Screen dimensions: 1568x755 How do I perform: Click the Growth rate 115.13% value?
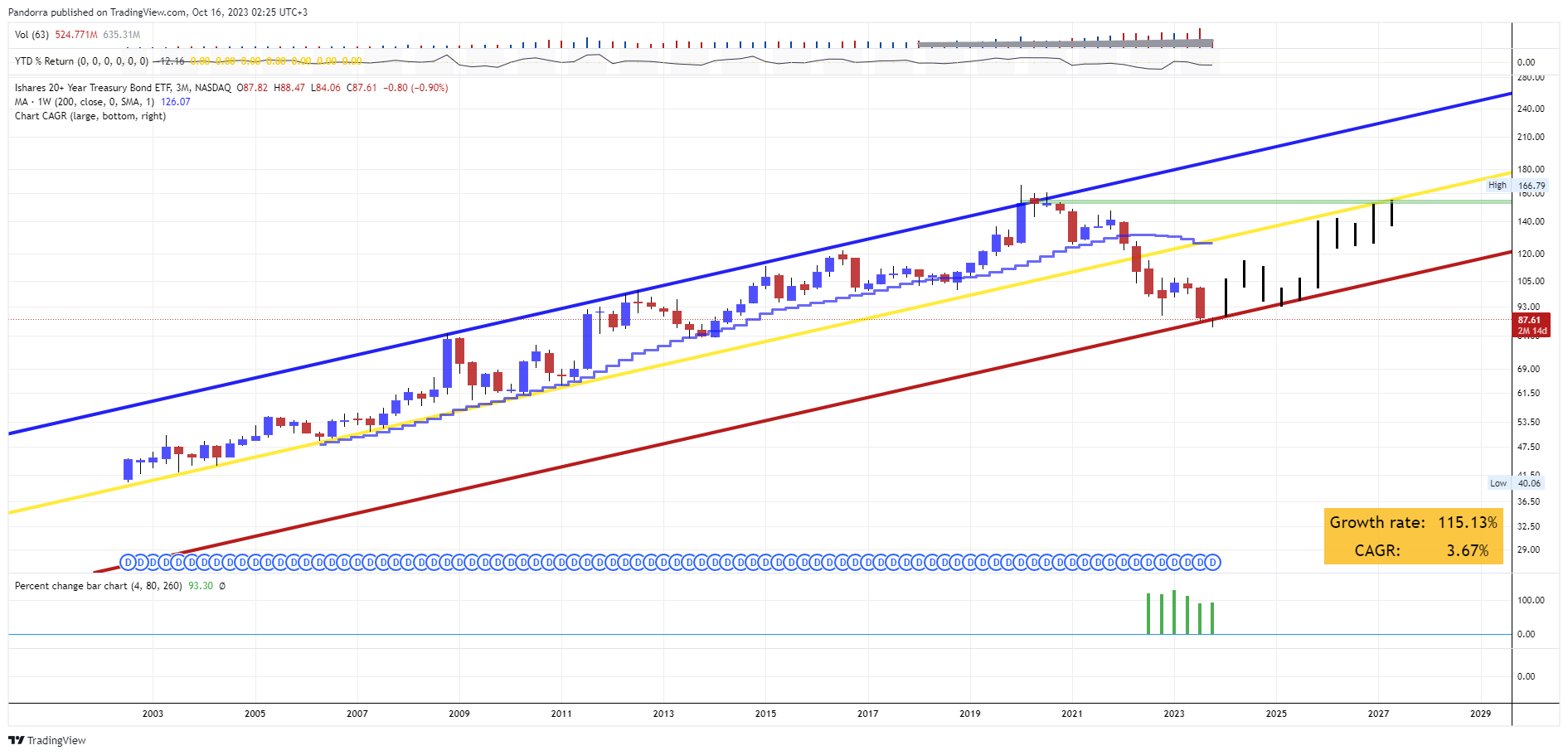coord(1468,523)
